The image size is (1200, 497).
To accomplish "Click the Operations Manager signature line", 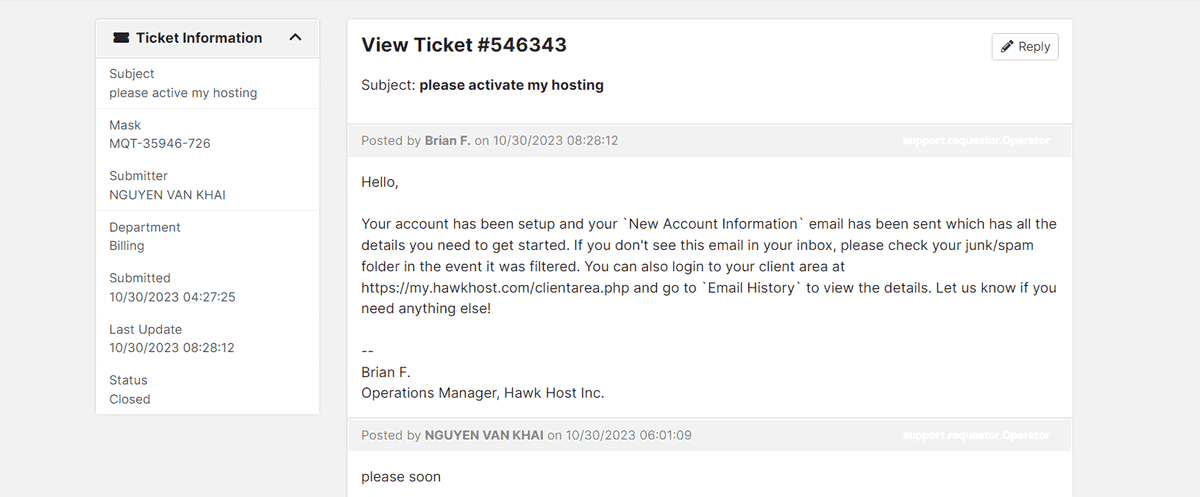I will pos(483,393).
